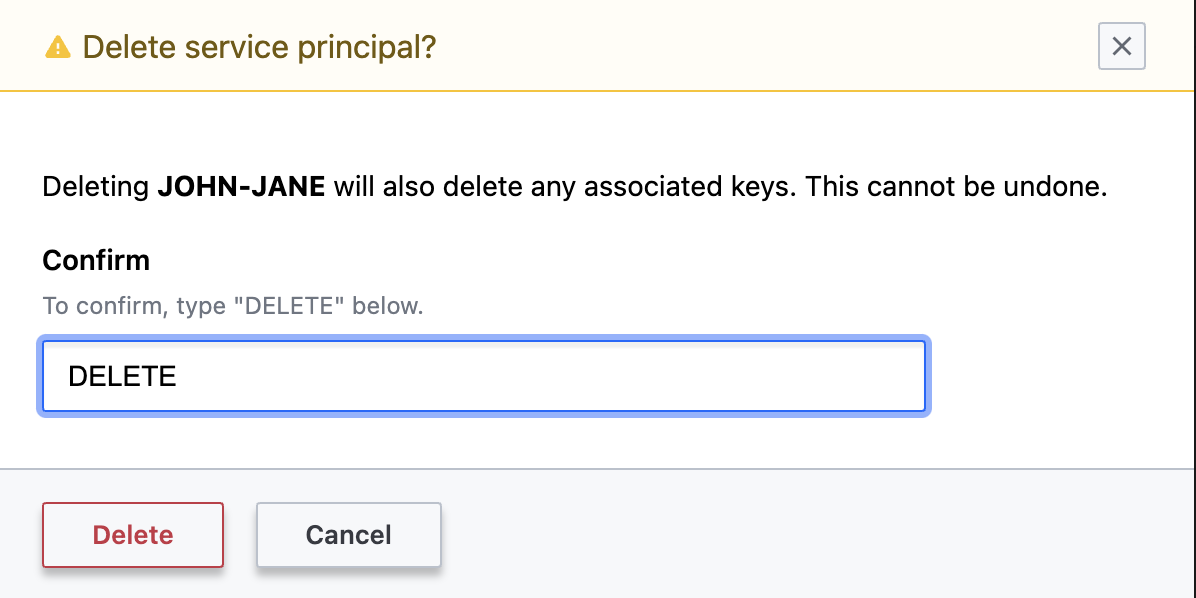Close the dialog with the X button
Image resolution: width=1196 pixels, height=598 pixels.
click(x=1121, y=46)
